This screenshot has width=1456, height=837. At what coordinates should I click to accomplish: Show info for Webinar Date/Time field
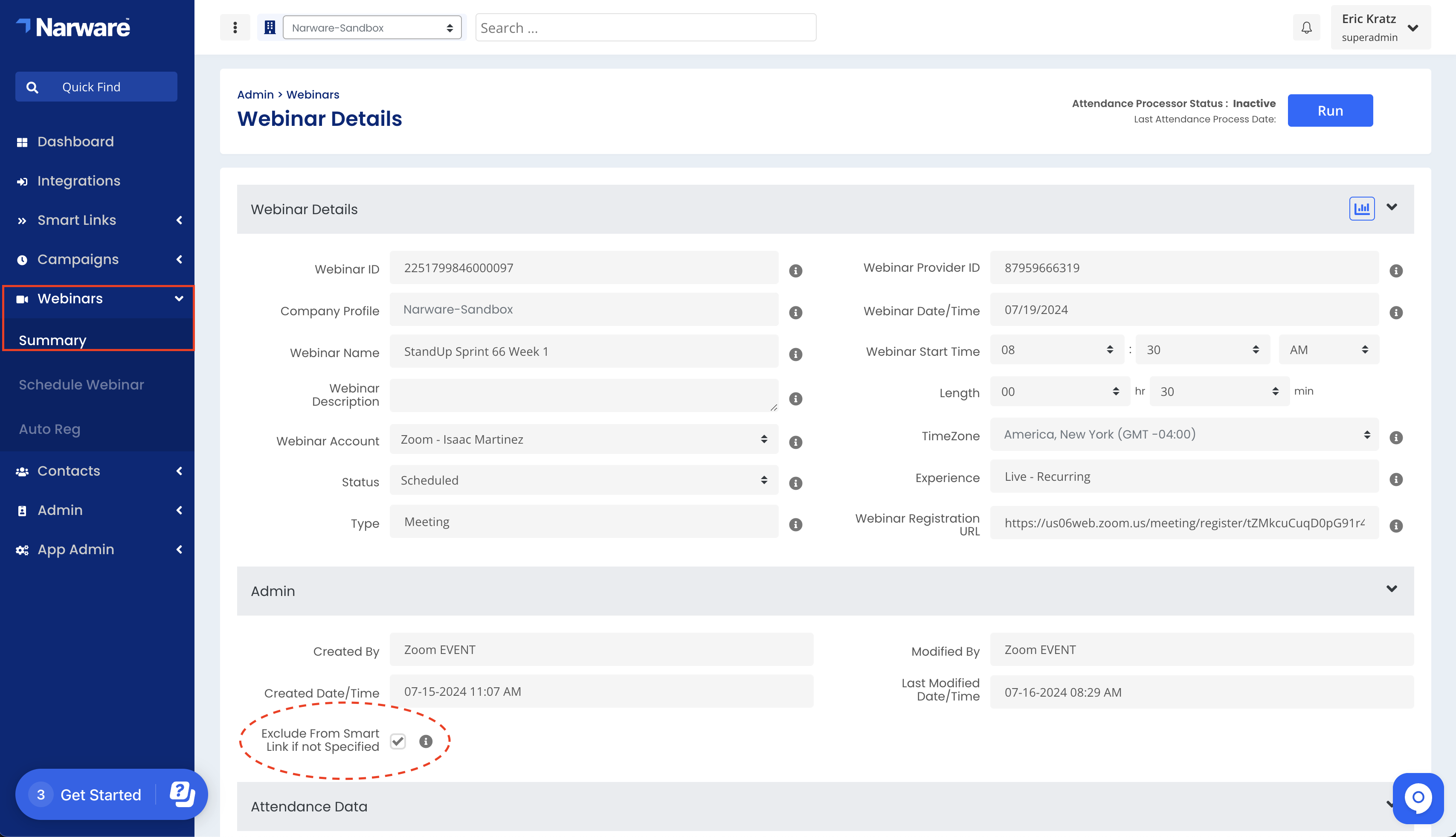1396,312
